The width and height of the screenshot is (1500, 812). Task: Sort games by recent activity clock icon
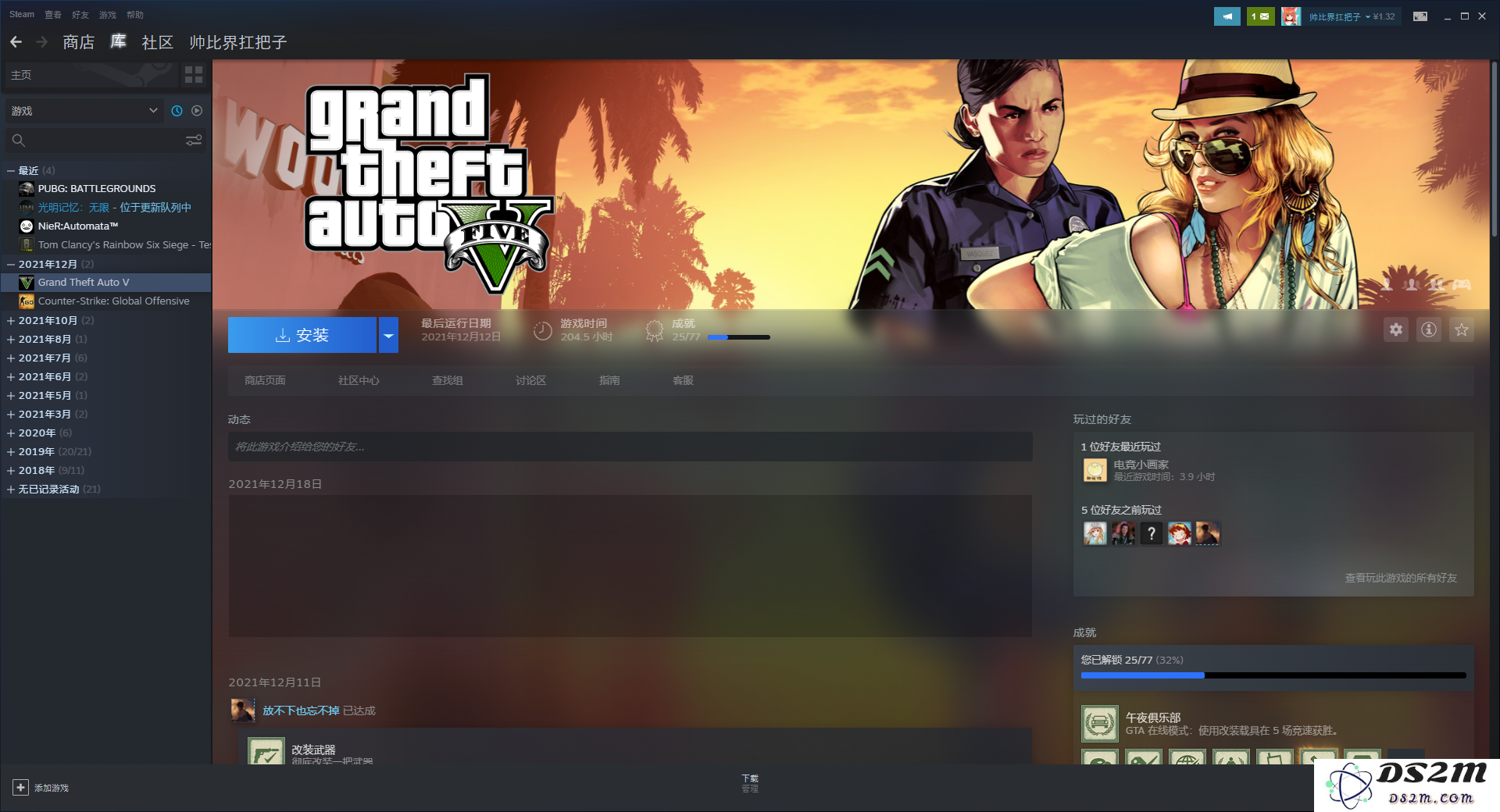click(177, 111)
